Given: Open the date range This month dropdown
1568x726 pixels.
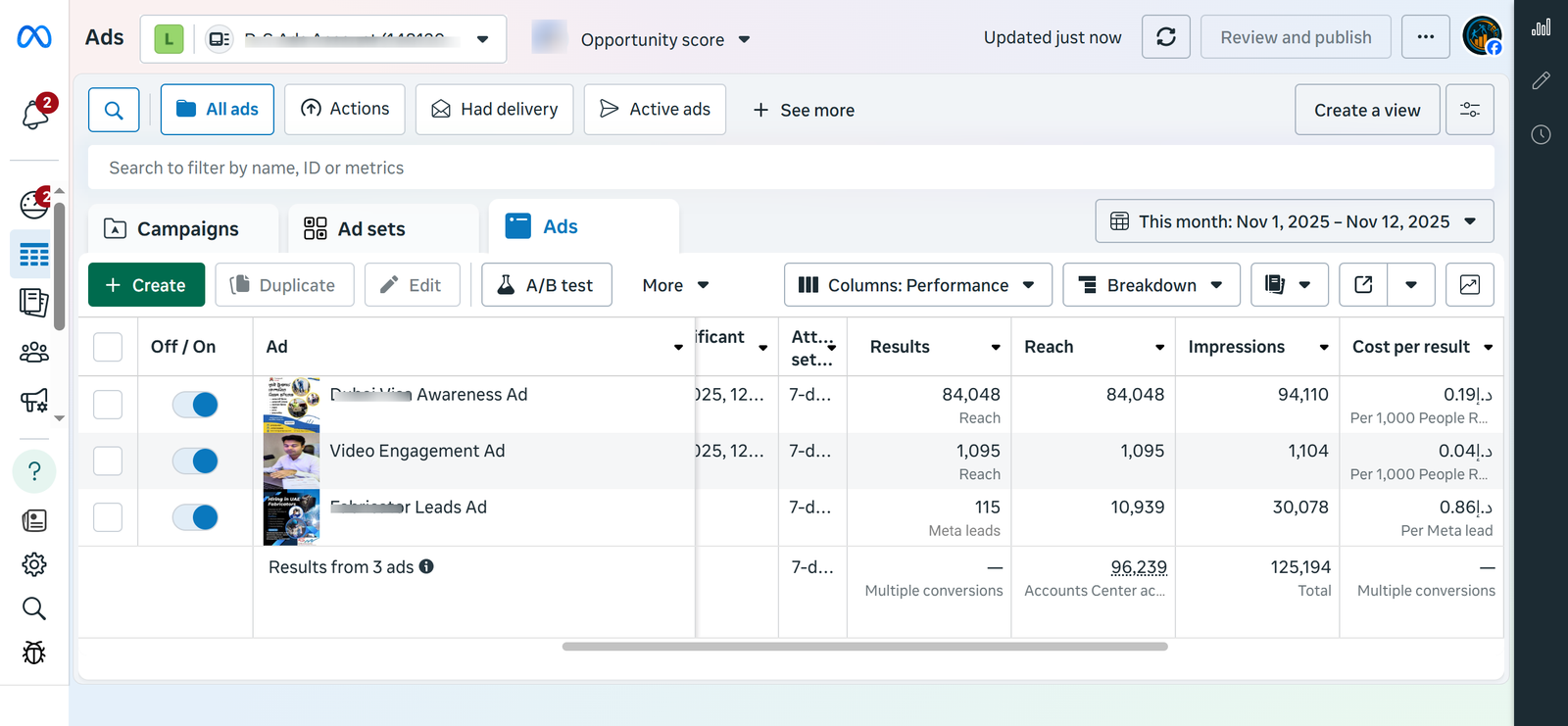Looking at the screenshot, I should pos(1295,221).
